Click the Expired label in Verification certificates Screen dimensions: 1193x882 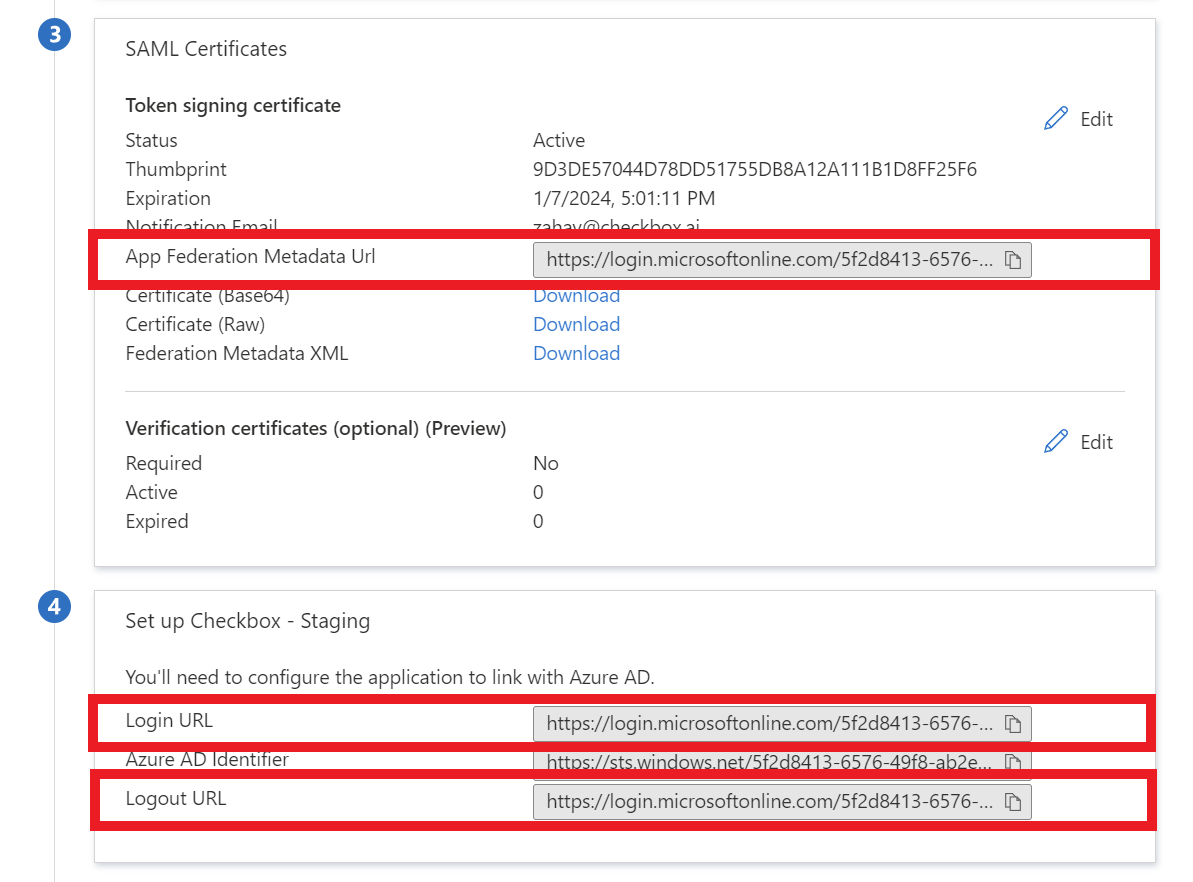pyautogui.click(x=157, y=521)
